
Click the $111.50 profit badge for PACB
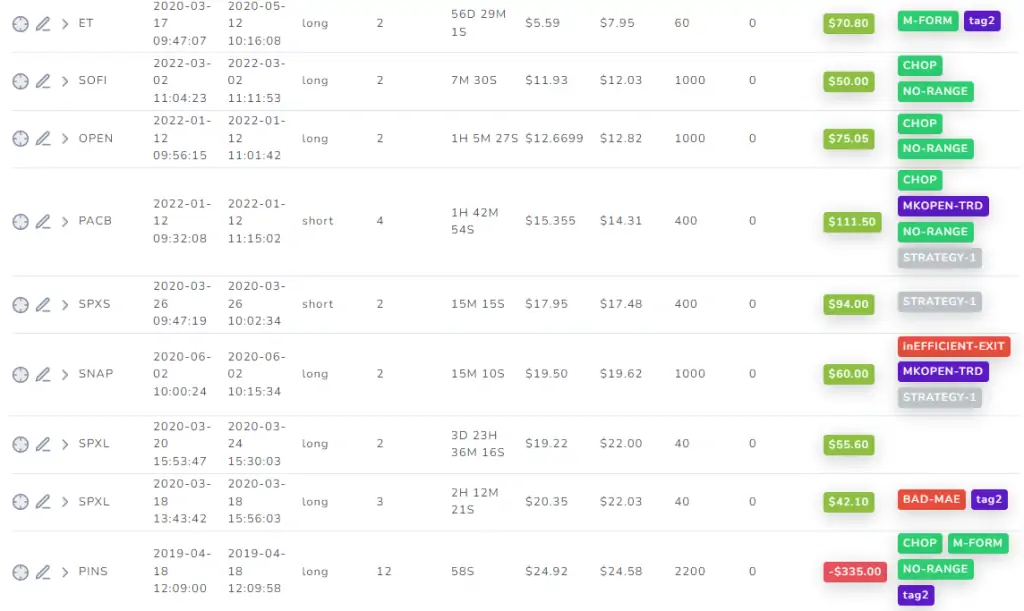click(x=852, y=222)
